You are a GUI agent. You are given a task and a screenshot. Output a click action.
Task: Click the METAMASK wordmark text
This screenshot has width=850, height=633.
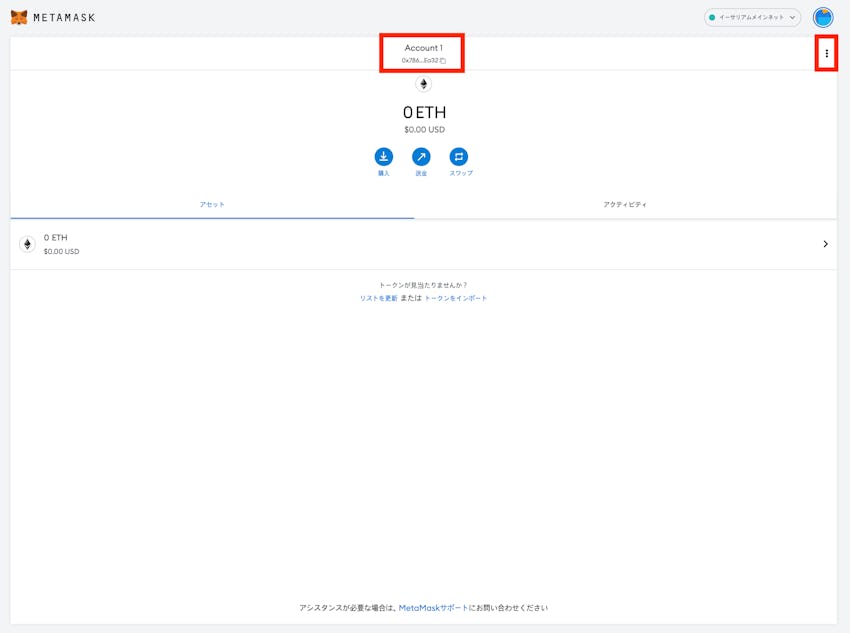(64, 17)
